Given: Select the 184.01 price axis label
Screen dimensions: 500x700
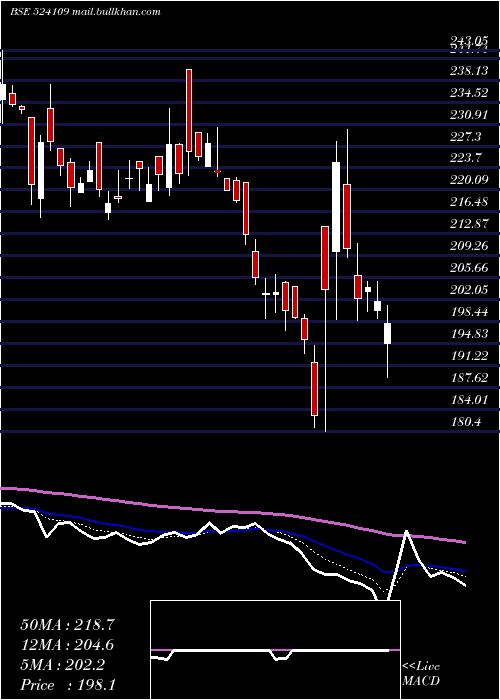Looking at the screenshot, I should pyautogui.click(x=469, y=400).
